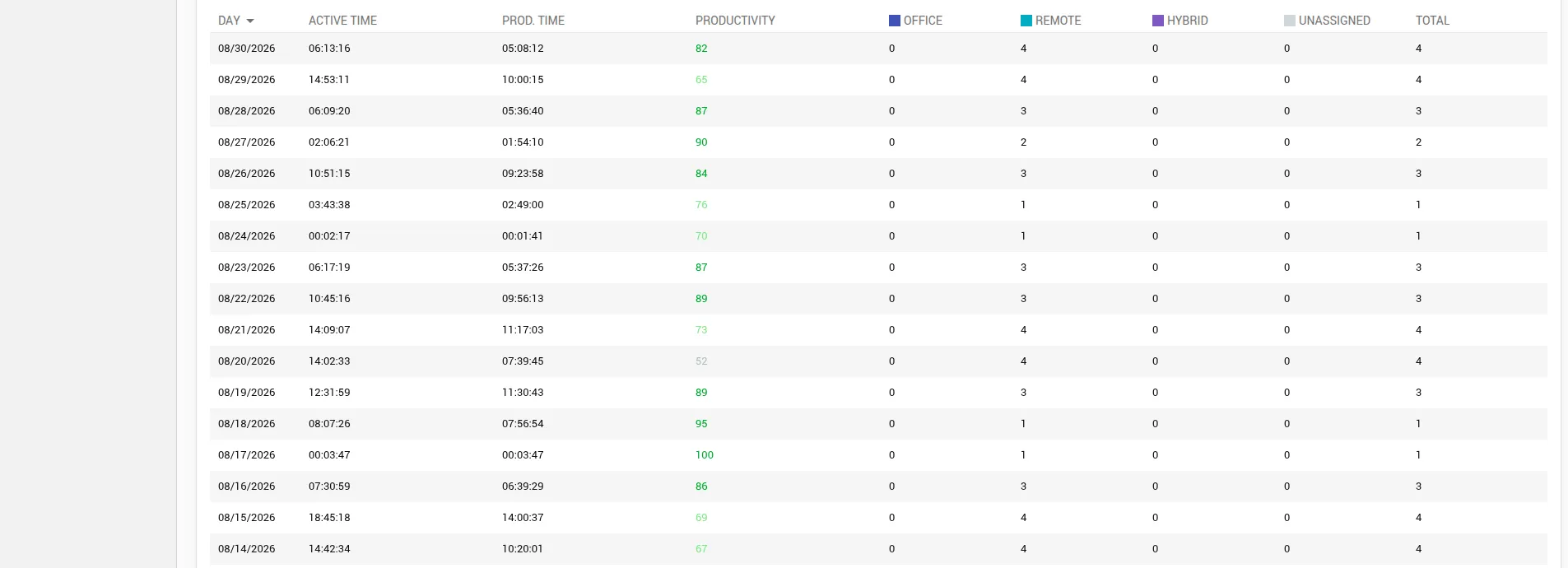Select the 08/22/2026 date cell
The height and width of the screenshot is (568, 1568).
coord(247,299)
